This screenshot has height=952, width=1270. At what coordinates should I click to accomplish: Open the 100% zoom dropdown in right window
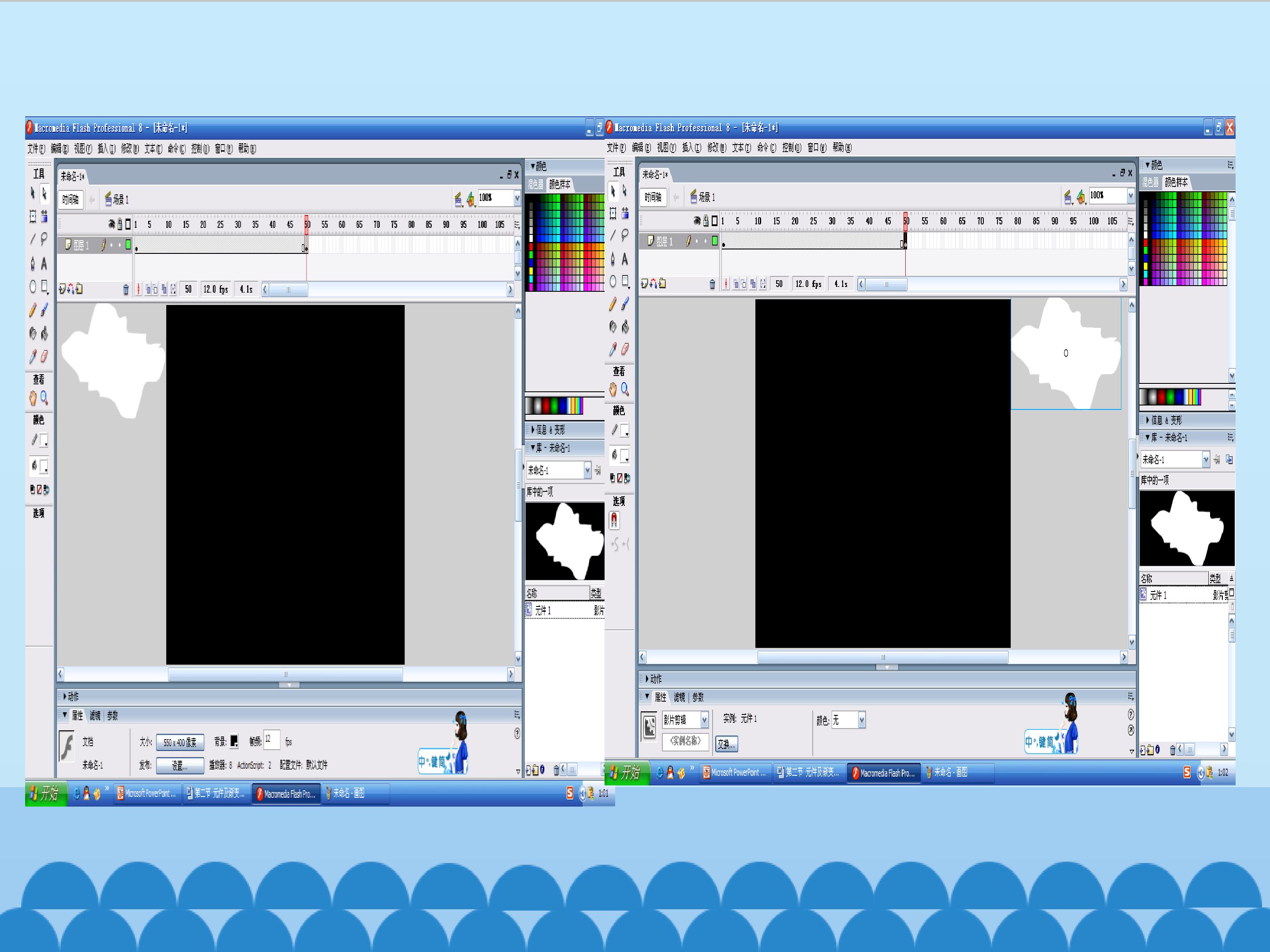[x=1131, y=196]
